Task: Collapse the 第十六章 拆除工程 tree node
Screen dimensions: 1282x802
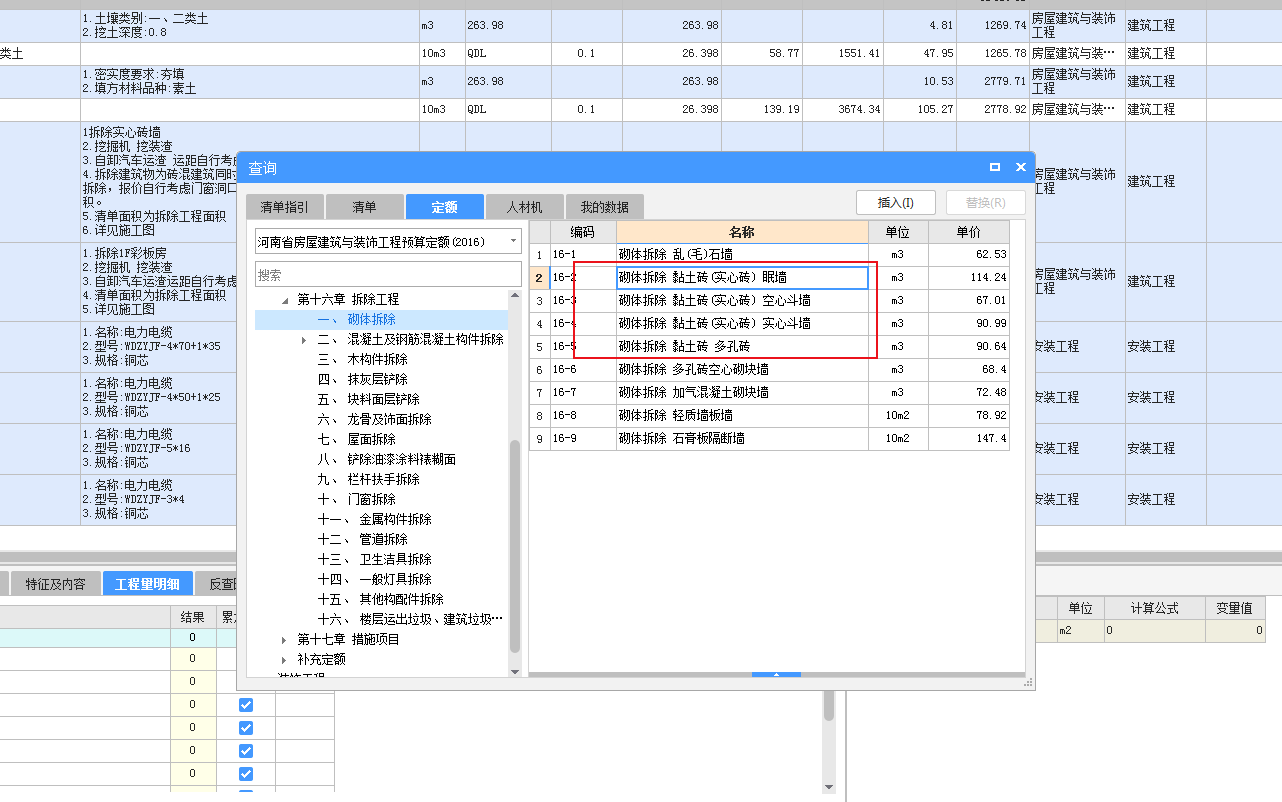Action: (285, 300)
